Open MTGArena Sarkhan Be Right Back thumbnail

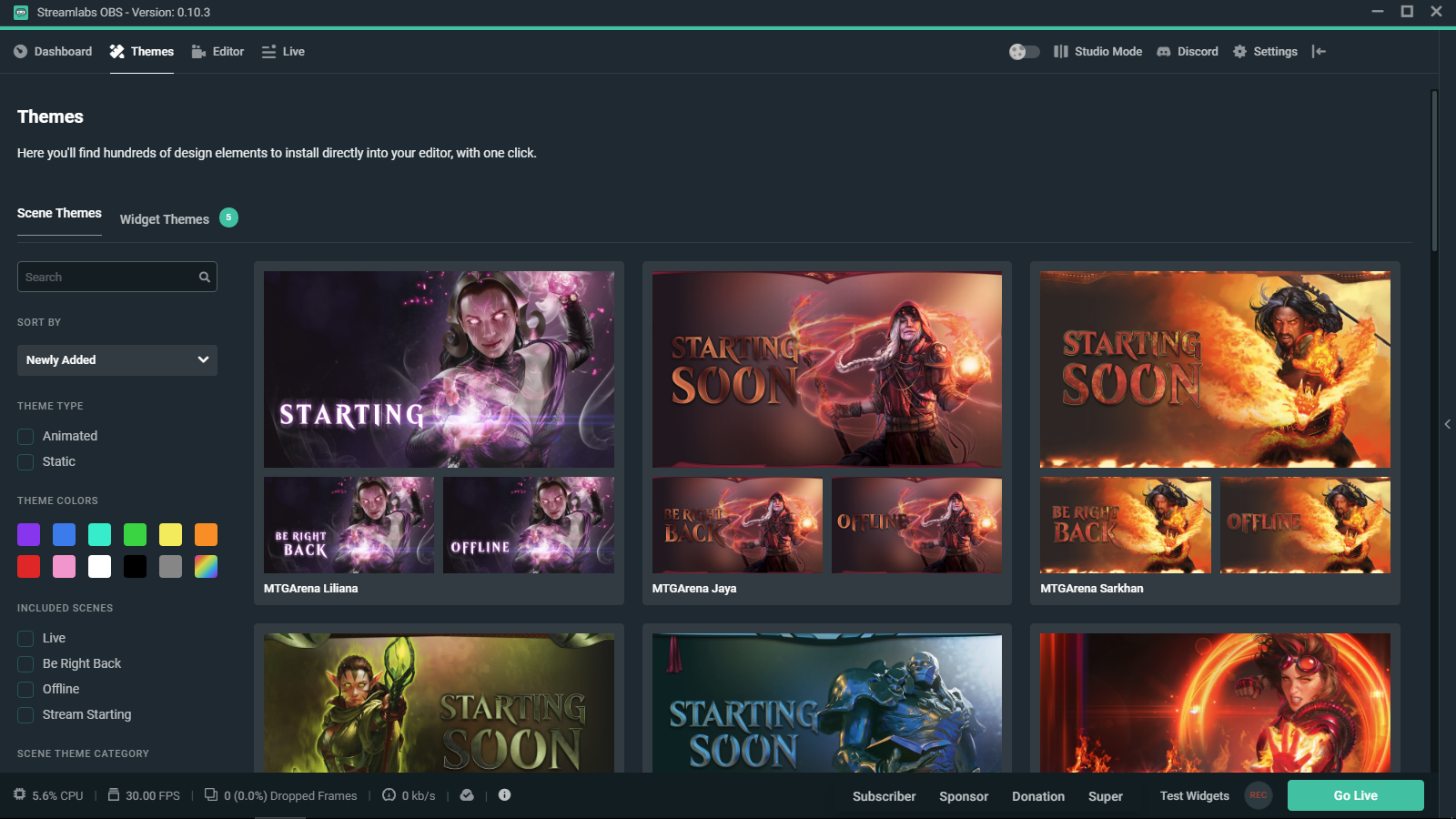pos(1126,525)
